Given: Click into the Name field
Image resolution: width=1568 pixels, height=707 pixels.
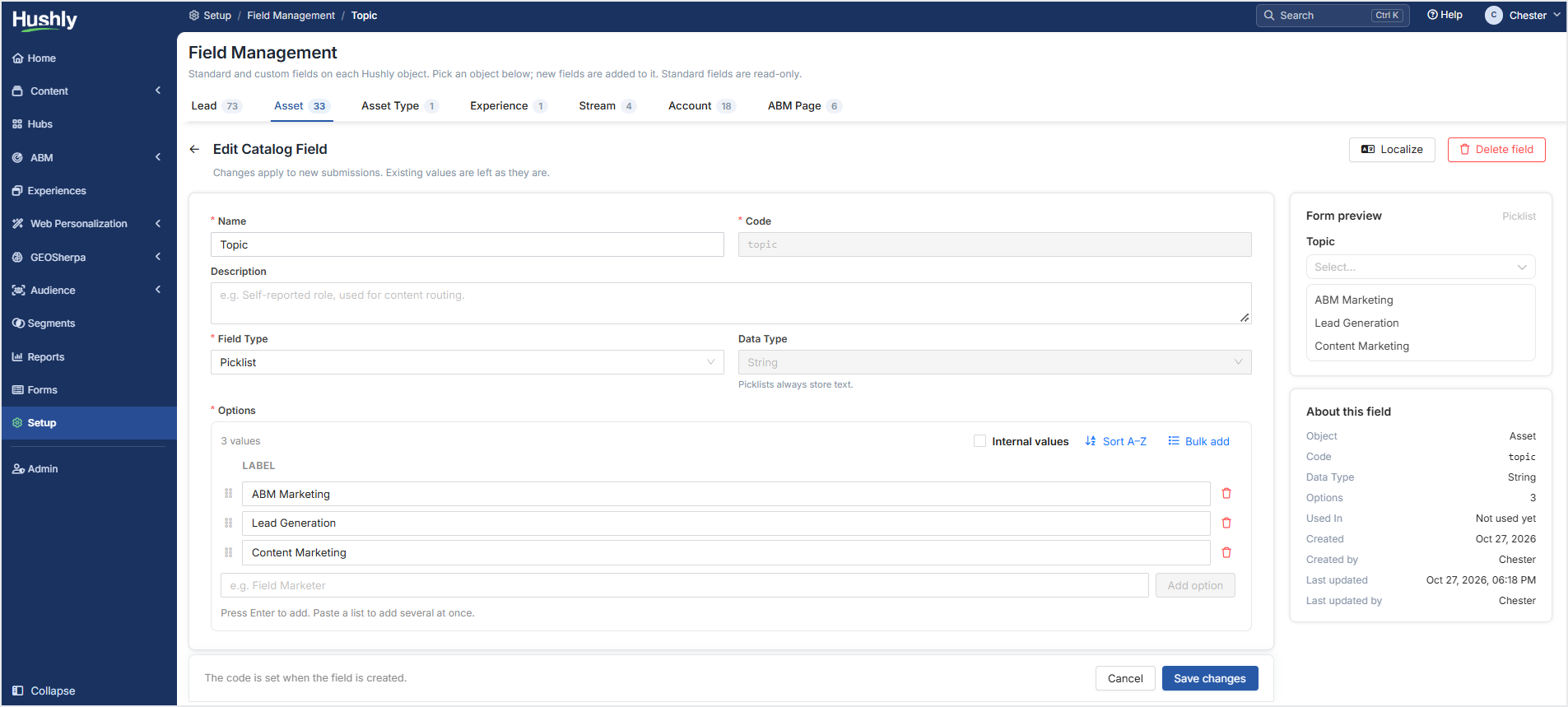Looking at the screenshot, I should [468, 245].
